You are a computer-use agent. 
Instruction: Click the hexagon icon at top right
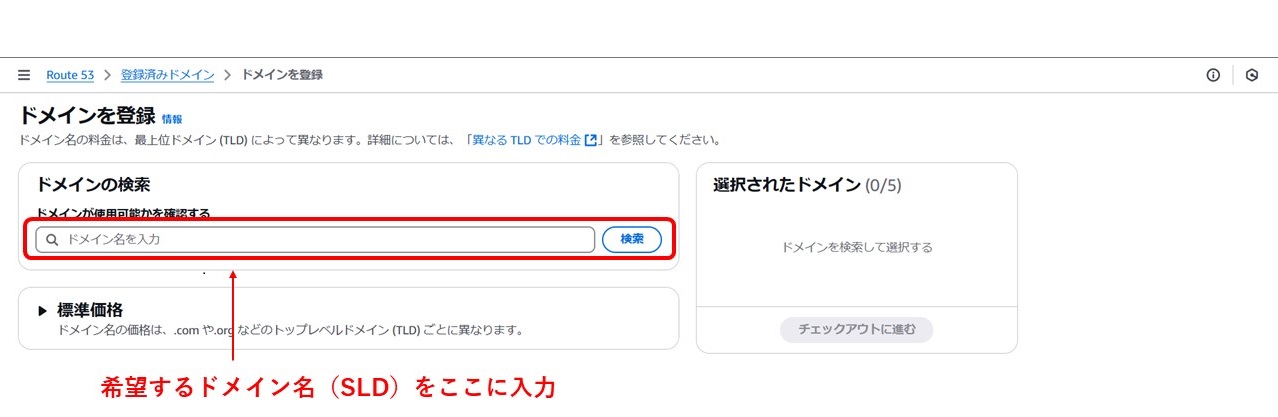[1252, 75]
